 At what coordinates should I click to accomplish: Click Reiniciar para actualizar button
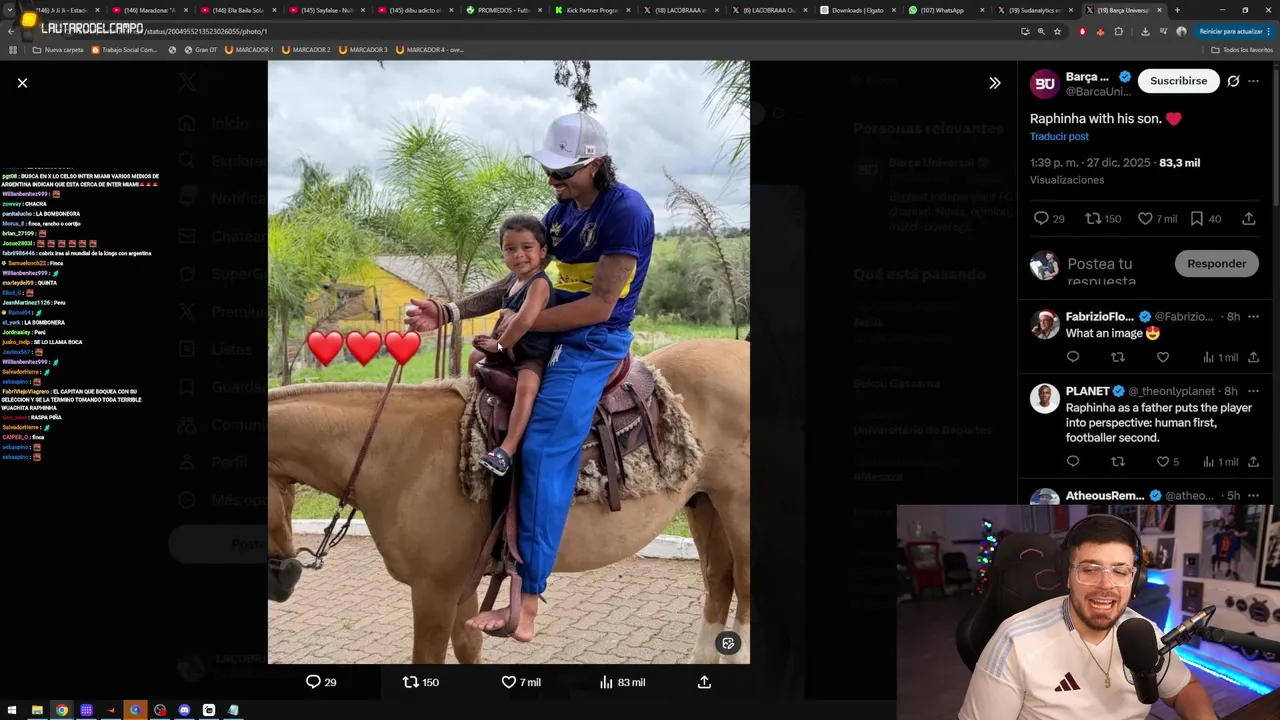pos(1234,32)
